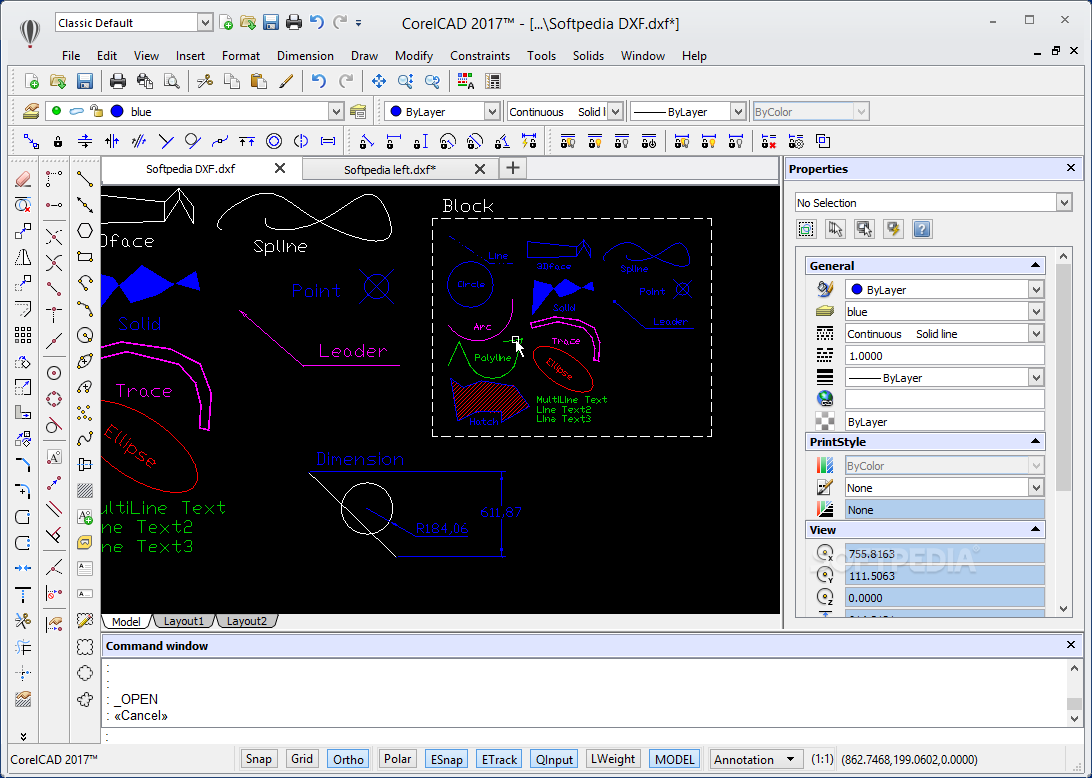Collapse the General section
Image resolution: width=1092 pixels, height=778 pixels.
(x=1035, y=265)
